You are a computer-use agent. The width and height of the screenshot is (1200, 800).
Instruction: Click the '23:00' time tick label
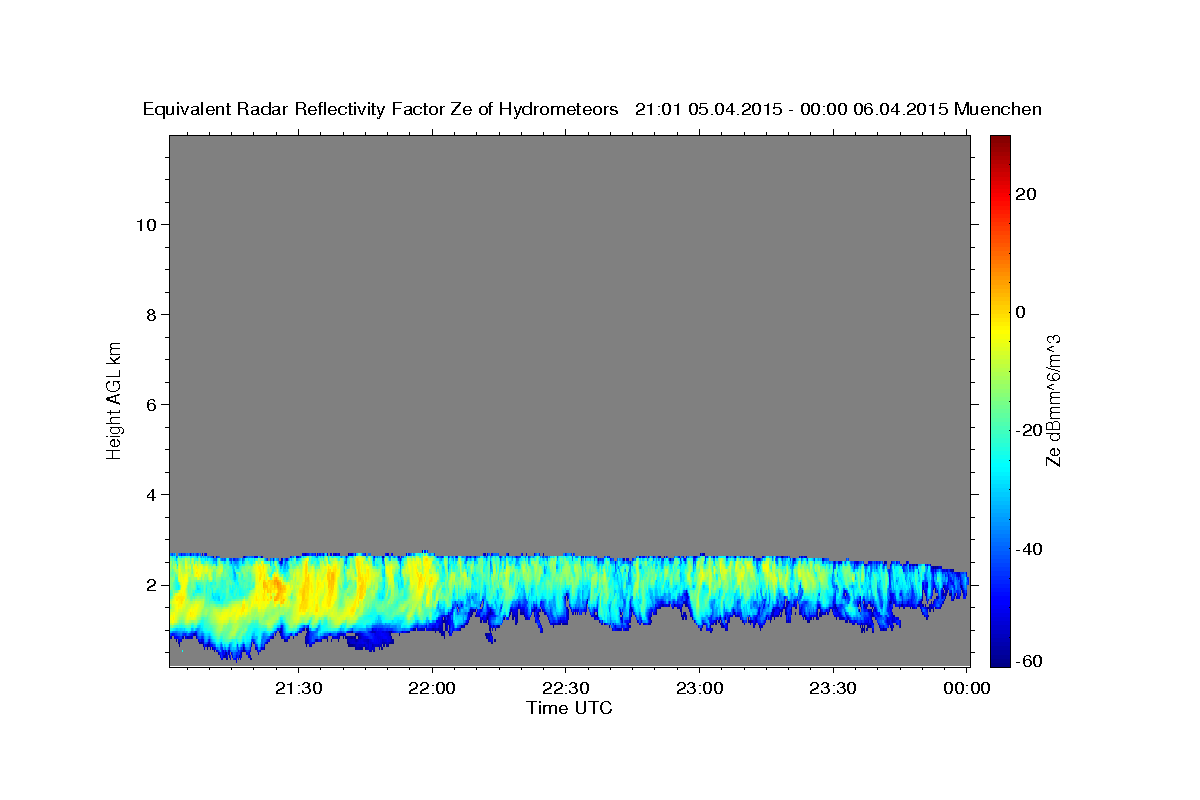click(700, 688)
